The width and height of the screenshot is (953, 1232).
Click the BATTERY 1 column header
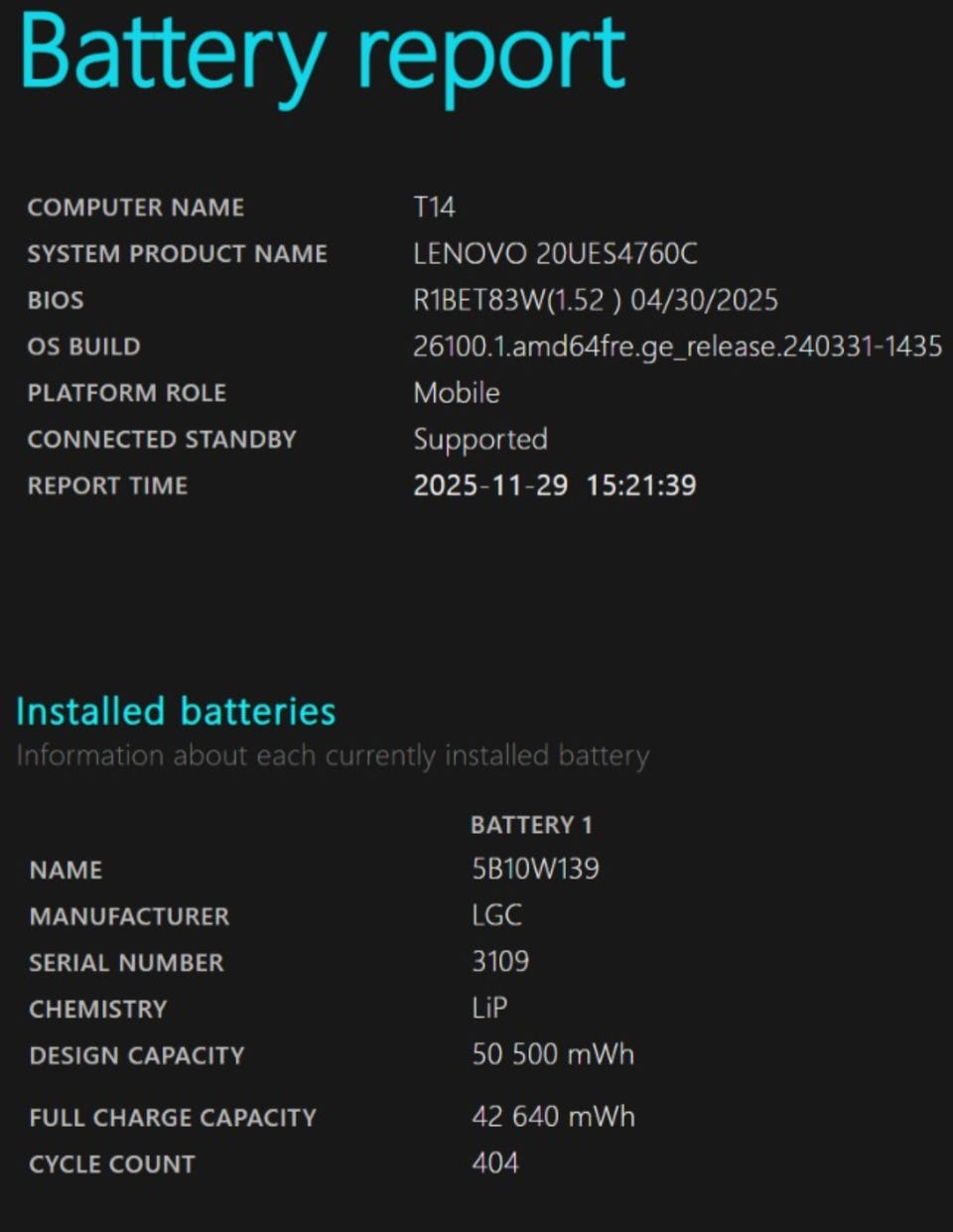point(531,825)
